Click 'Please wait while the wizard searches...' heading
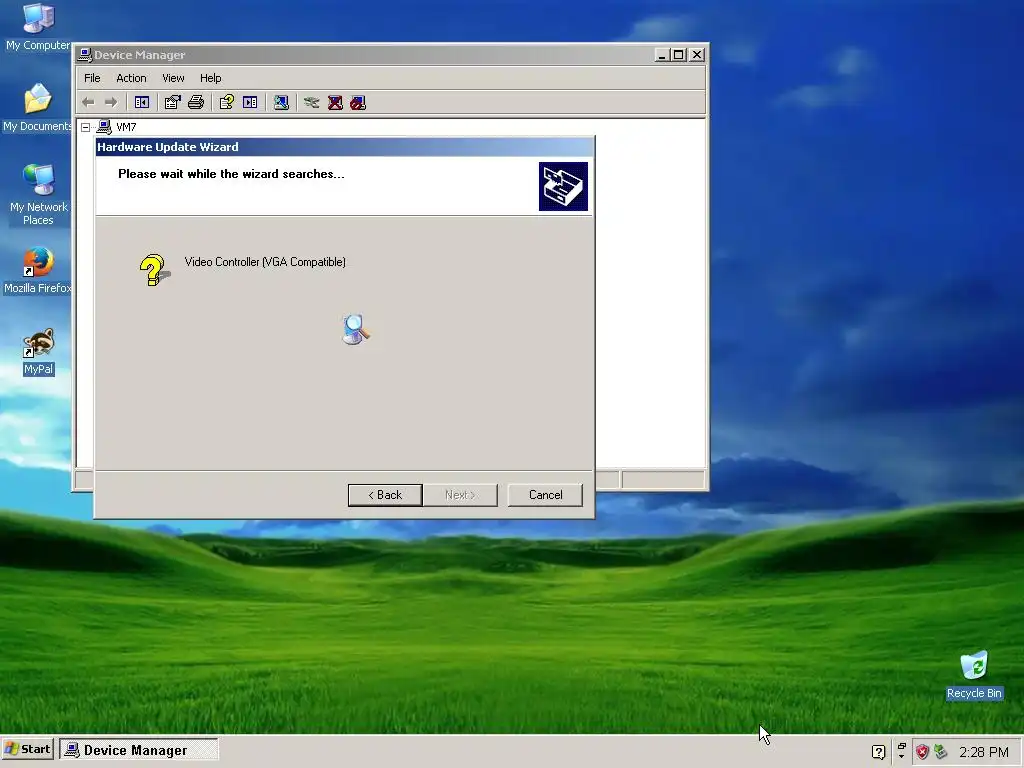This screenshot has width=1024, height=768. point(231,174)
